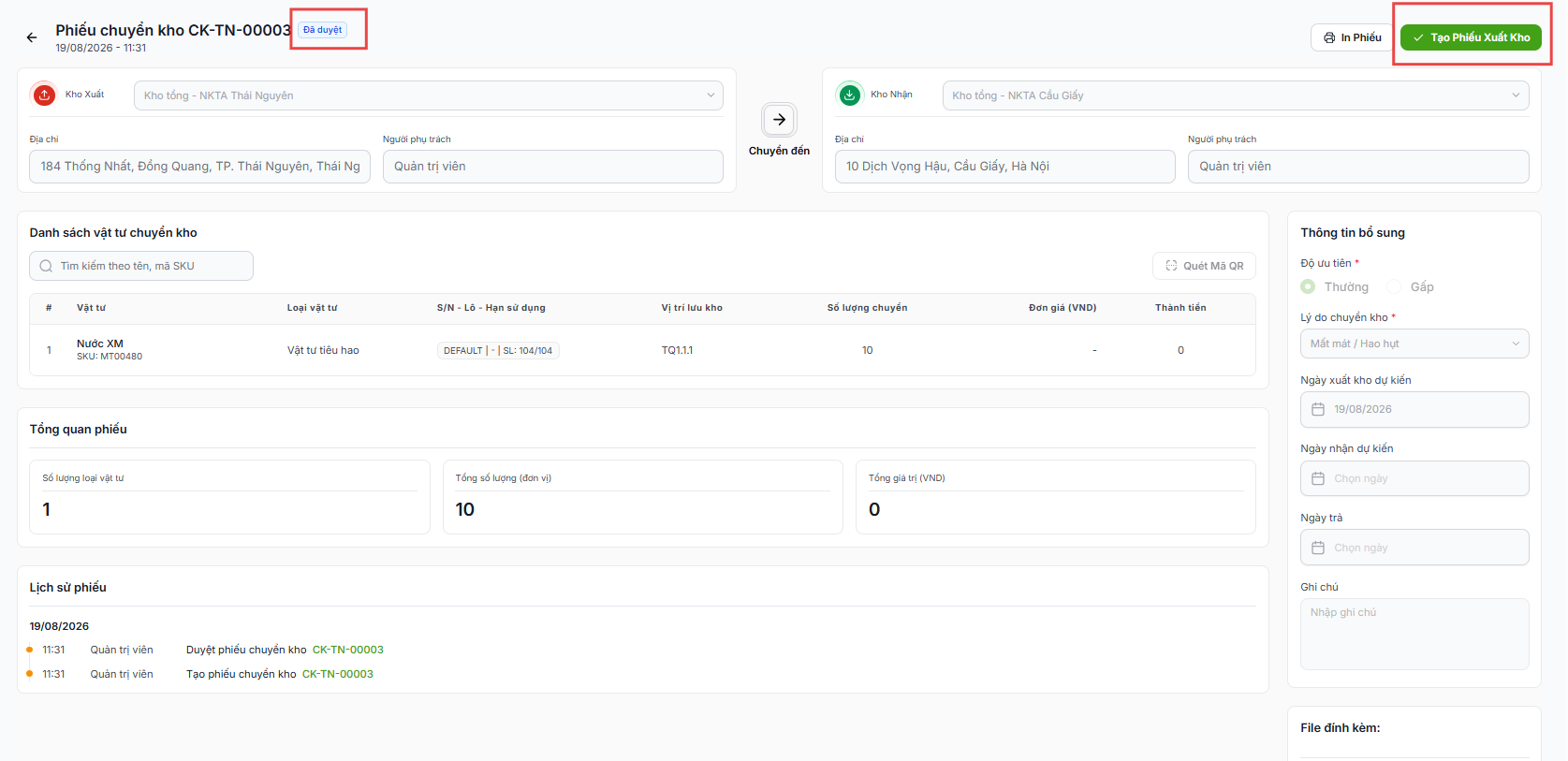Click the Kho Xuất address field
Image resolution: width=1568 pixels, height=761 pixels.
point(199,167)
